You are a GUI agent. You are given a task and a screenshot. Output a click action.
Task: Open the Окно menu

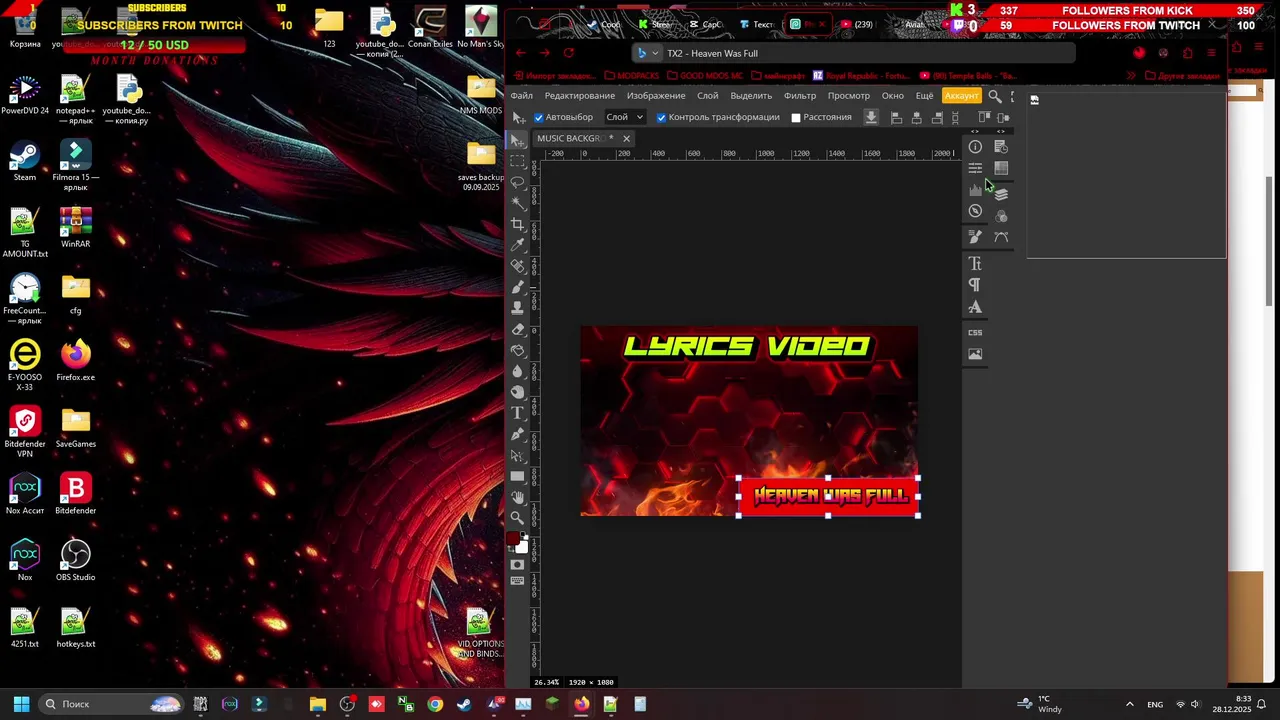pyautogui.click(x=893, y=96)
